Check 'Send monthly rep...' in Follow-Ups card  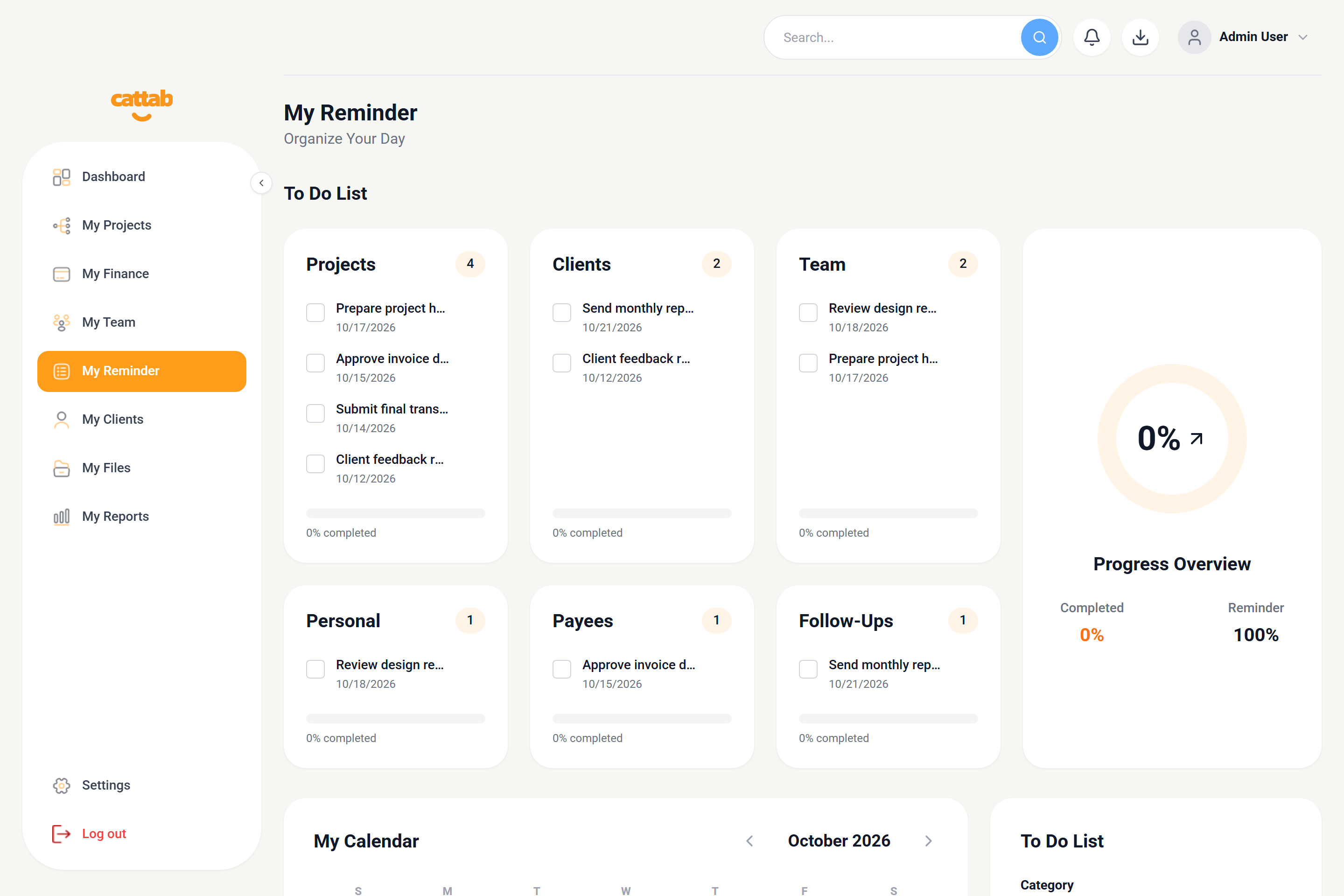(808, 669)
